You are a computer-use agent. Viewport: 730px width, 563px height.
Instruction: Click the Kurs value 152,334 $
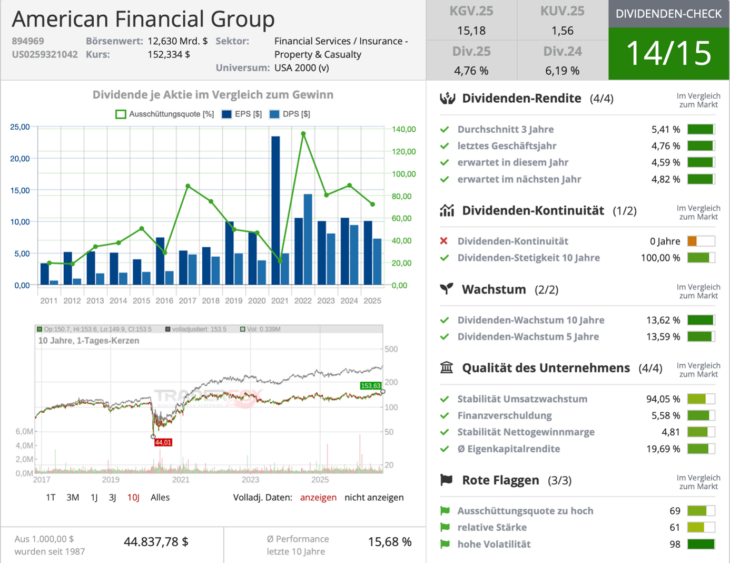point(169,54)
